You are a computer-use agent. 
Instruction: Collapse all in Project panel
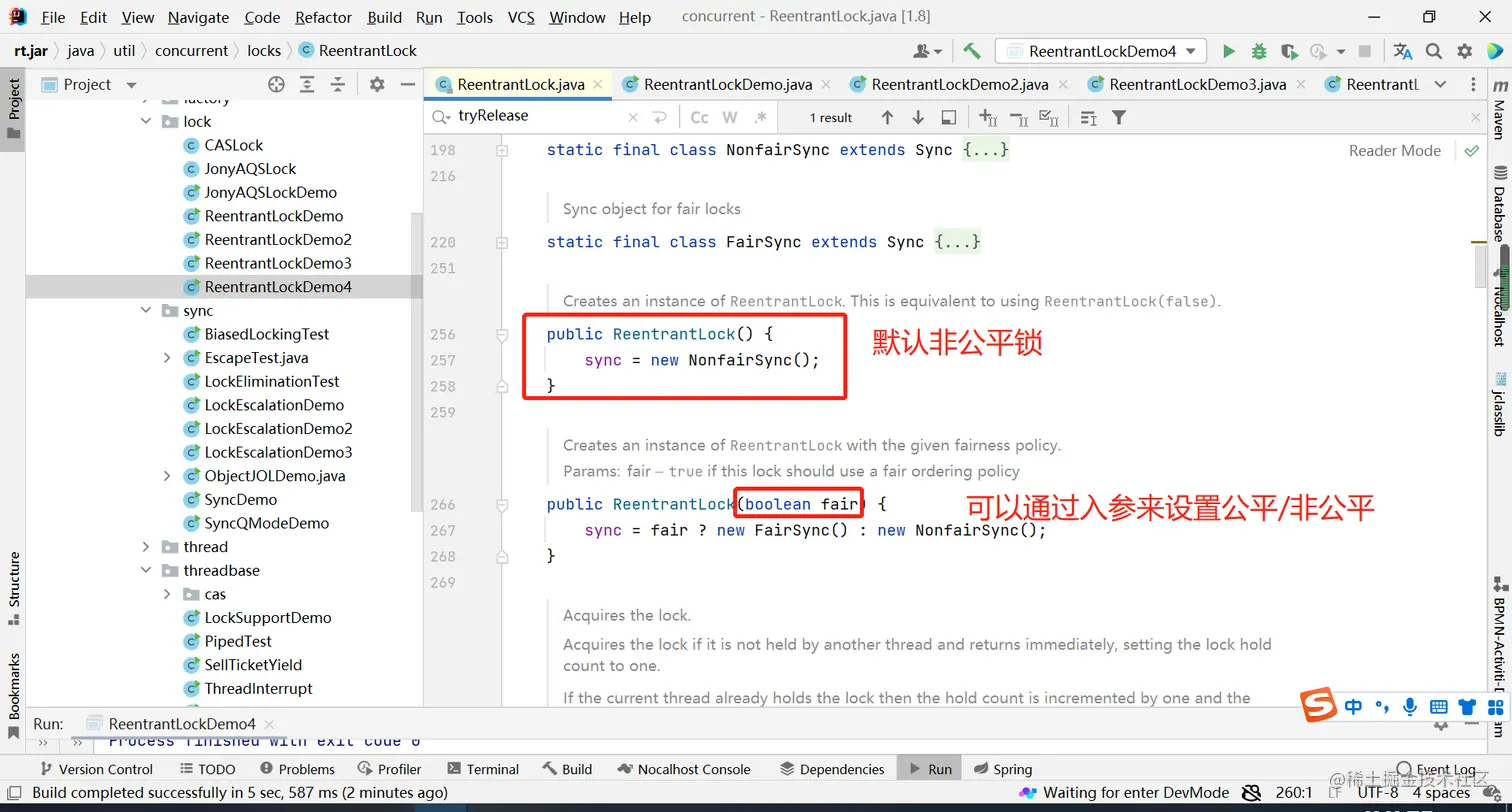coord(338,85)
